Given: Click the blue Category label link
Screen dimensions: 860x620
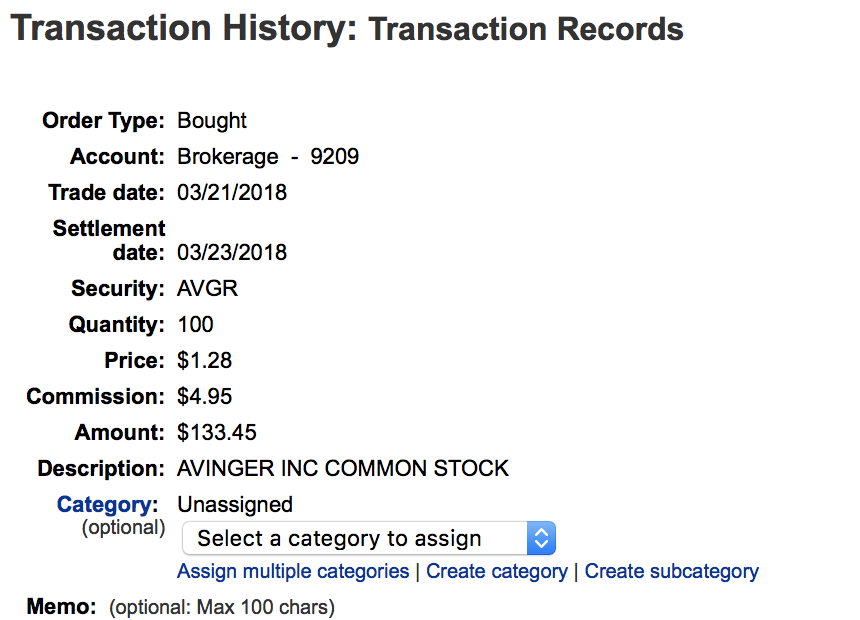Looking at the screenshot, I should tap(108, 505).
